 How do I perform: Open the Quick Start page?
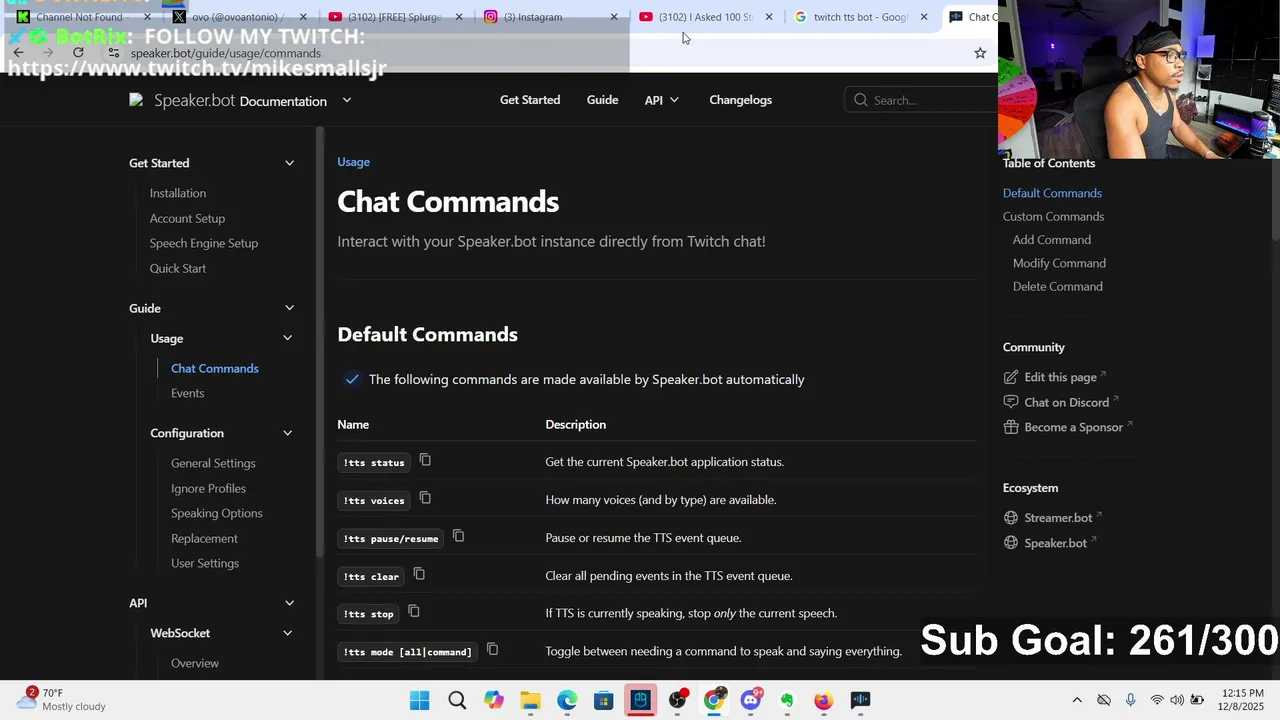[x=178, y=268]
